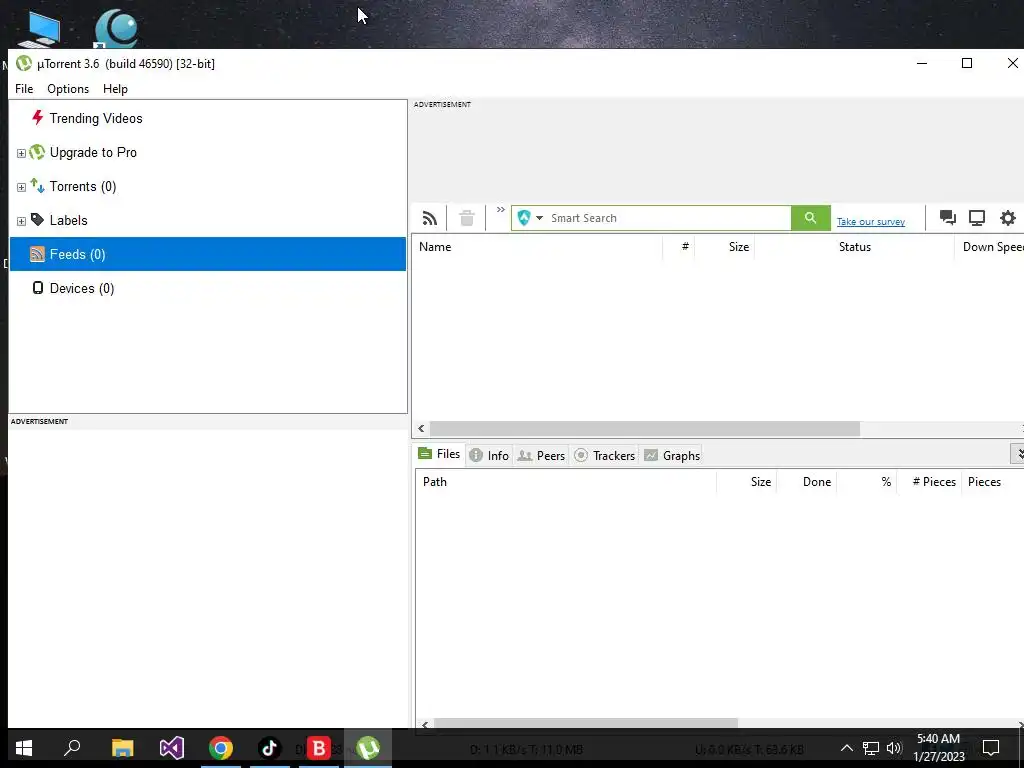
Task: Click the blue crescent desktop shortcut
Action: coord(116,29)
